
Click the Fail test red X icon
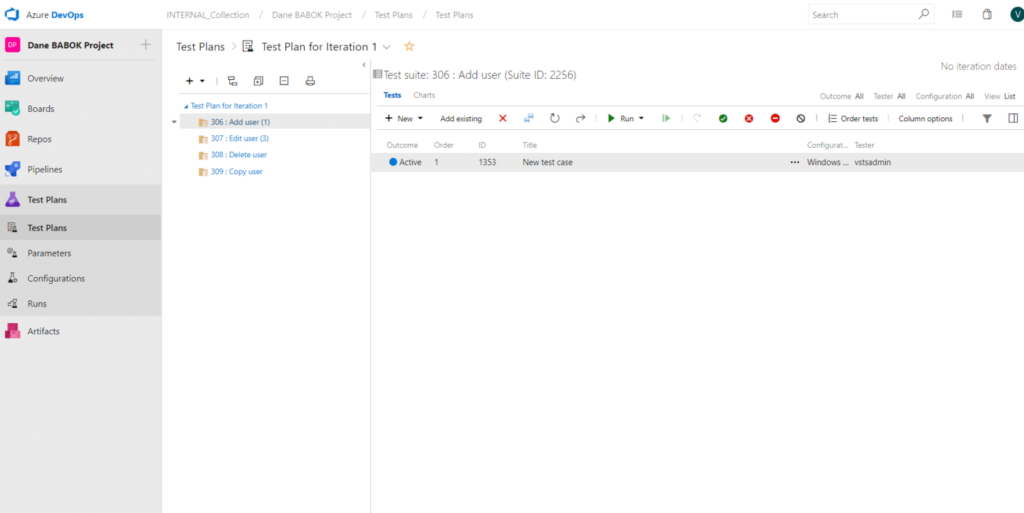pyautogui.click(x=748, y=118)
